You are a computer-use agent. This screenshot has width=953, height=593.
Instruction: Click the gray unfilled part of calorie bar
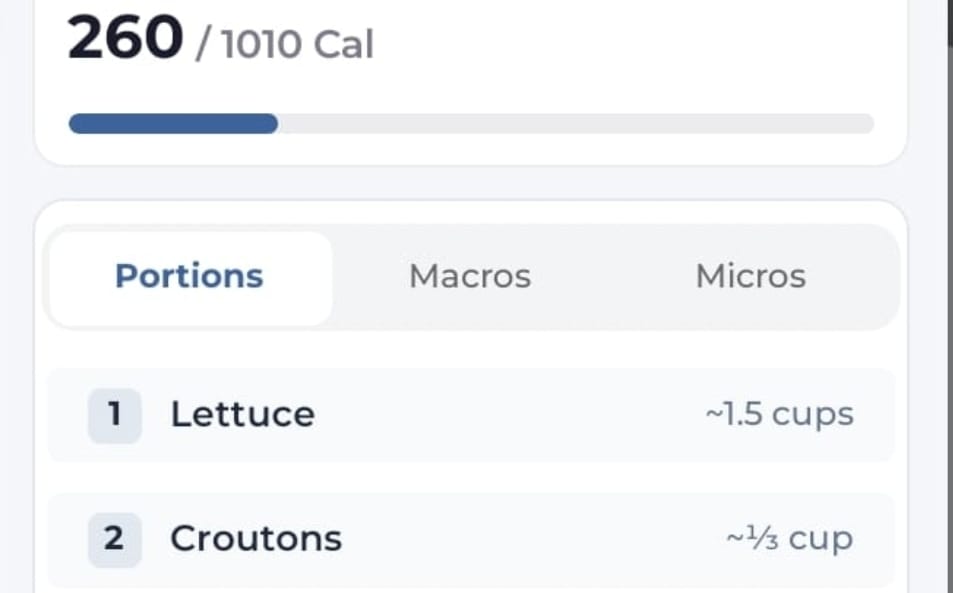pos(576,124)
